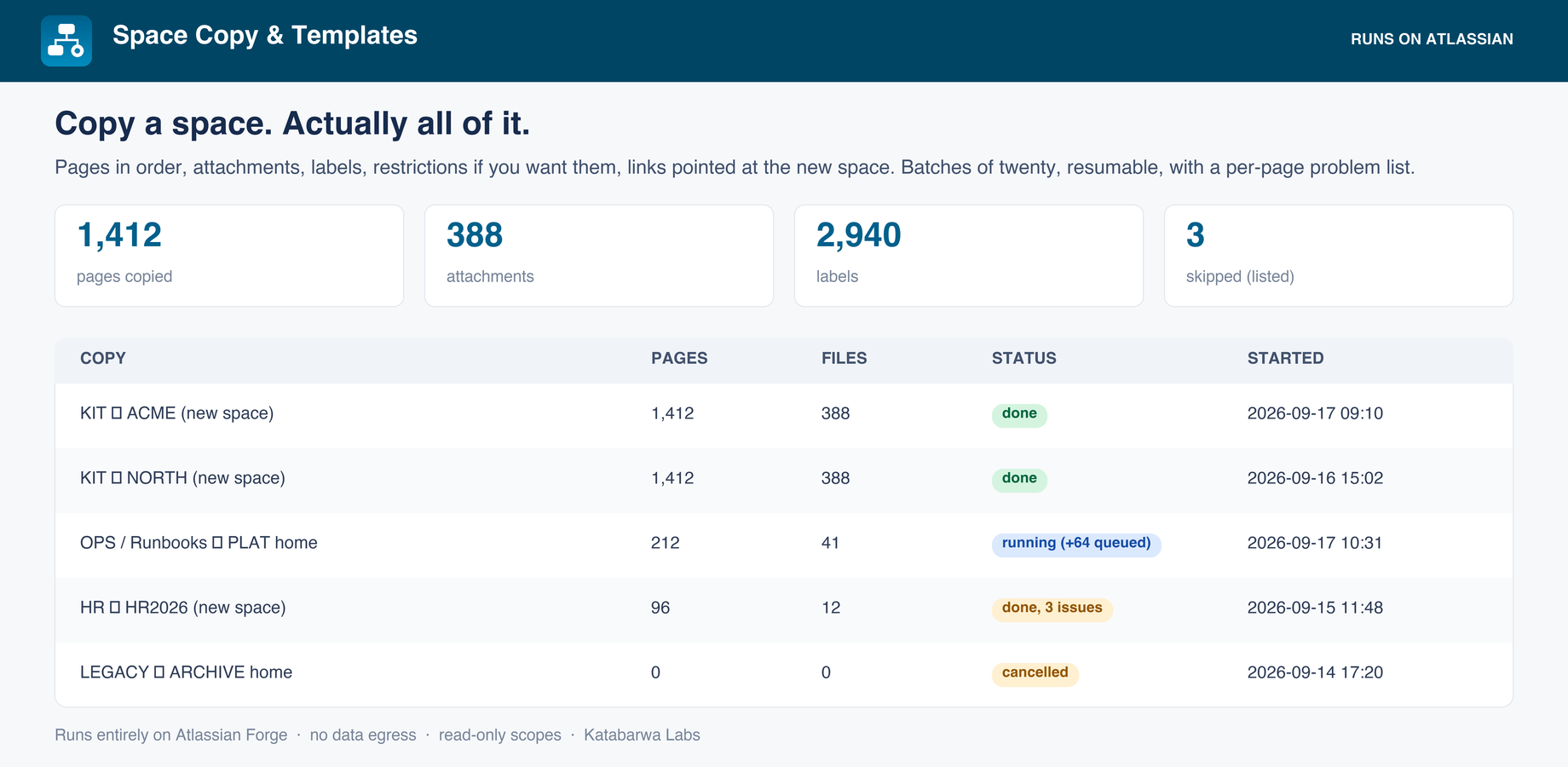The image size is (1568, 767).
Task: Select the 388 attachments card
Action: coord(599,256)
